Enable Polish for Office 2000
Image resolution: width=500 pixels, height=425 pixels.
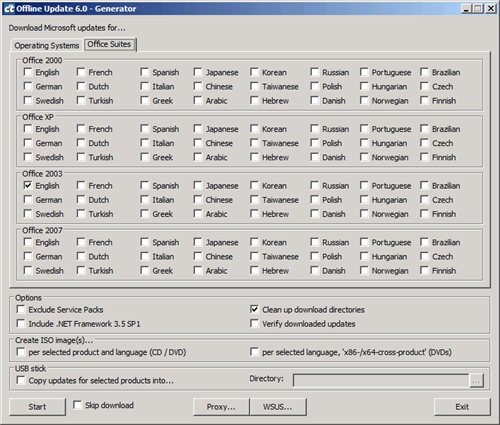[314, 86]
